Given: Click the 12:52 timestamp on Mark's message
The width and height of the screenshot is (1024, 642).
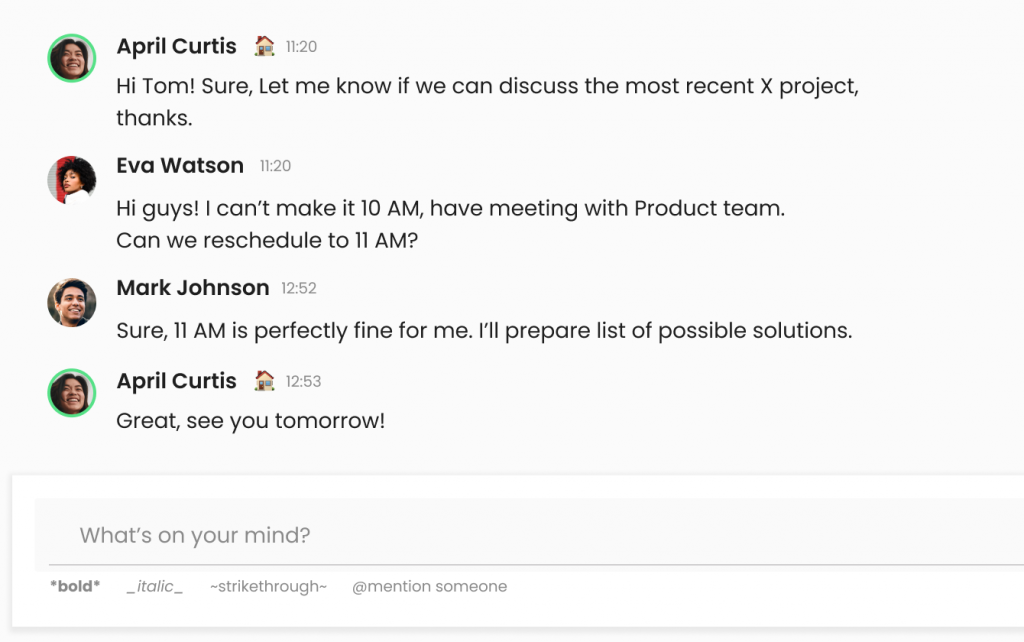Looking at the screenshot, I should 300,287.
